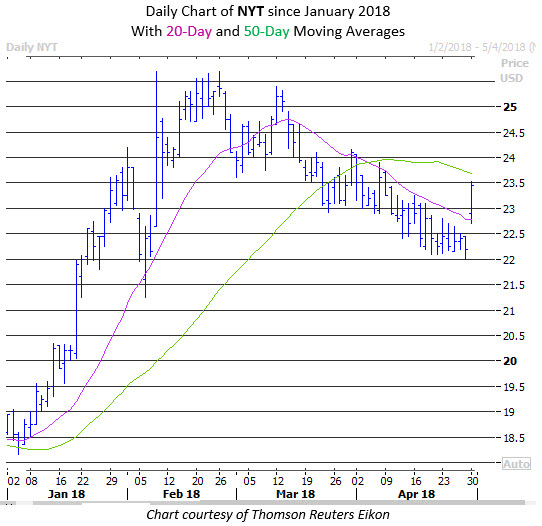The height and width of the screenshot is (526, 542).
Task: Click the Auto scale button
Action: pyautogui.click(x=516, y=463)
